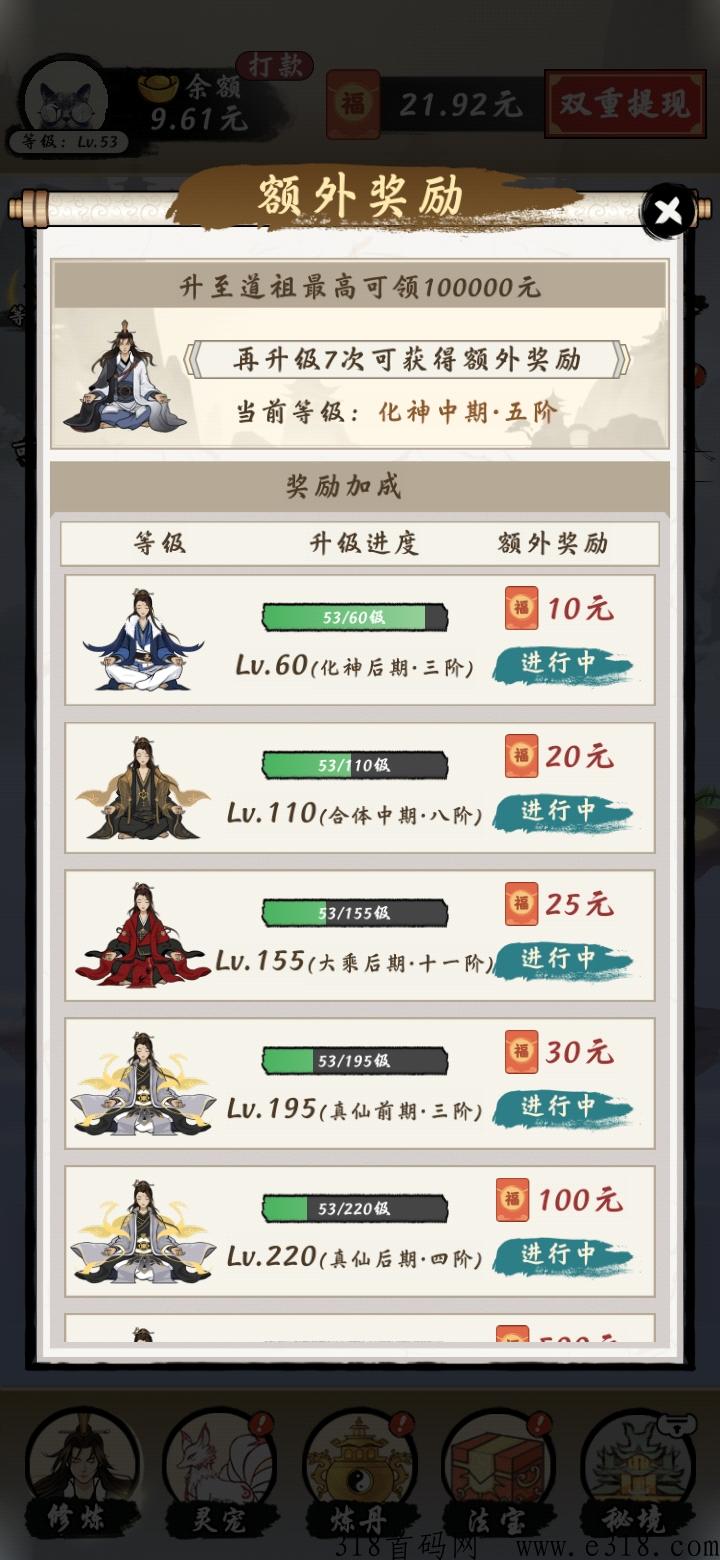Tap 进行中 button for 100元 reward
The height and width of the screenshot is (1560, 720).
click(562, 1254)
